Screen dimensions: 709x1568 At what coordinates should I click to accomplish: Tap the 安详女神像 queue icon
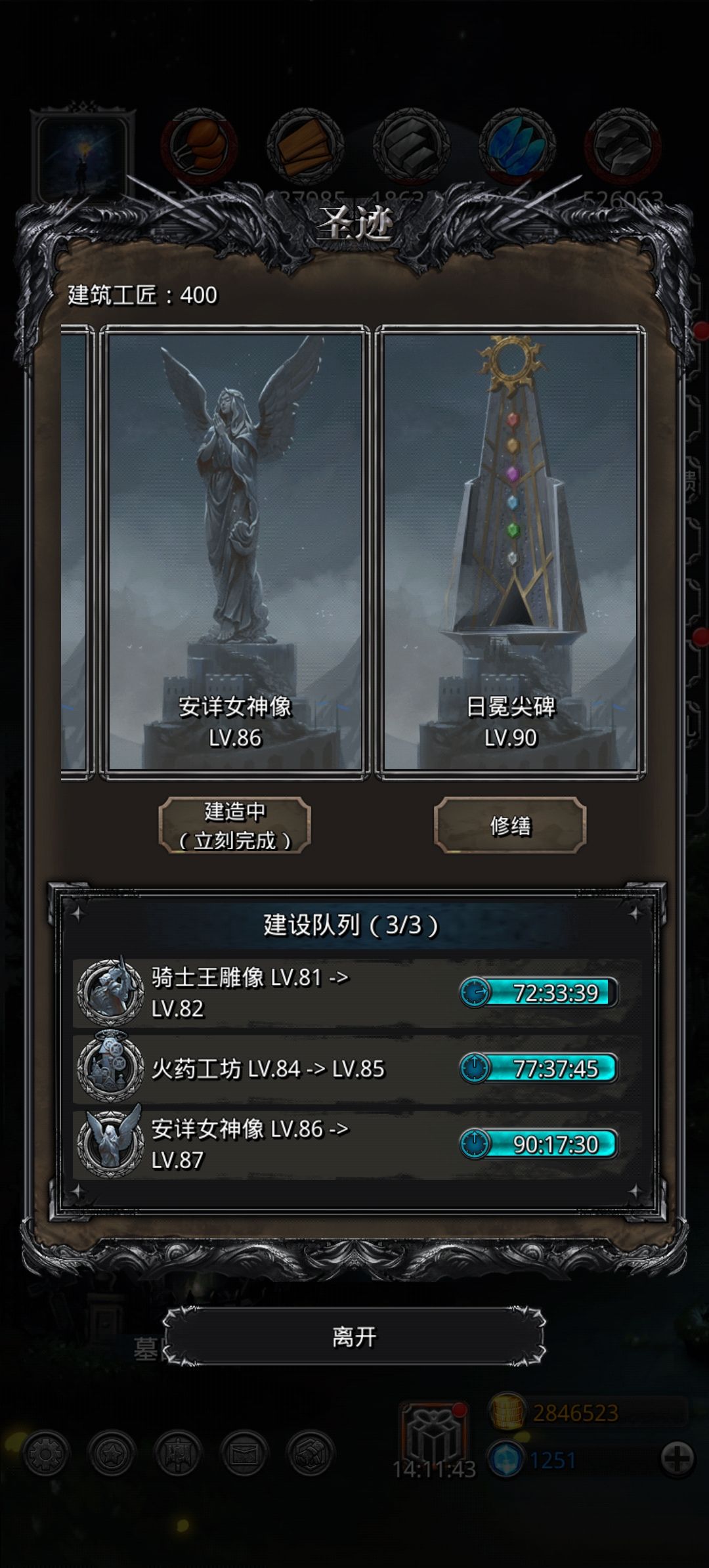click(x=110, y=1144)
